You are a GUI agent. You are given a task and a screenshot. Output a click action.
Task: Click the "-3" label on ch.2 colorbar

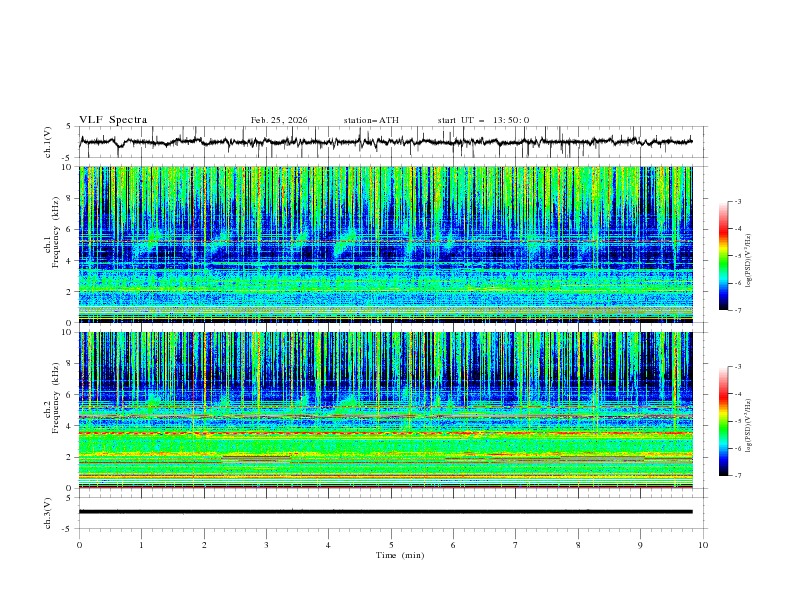(x=738, y=367)
